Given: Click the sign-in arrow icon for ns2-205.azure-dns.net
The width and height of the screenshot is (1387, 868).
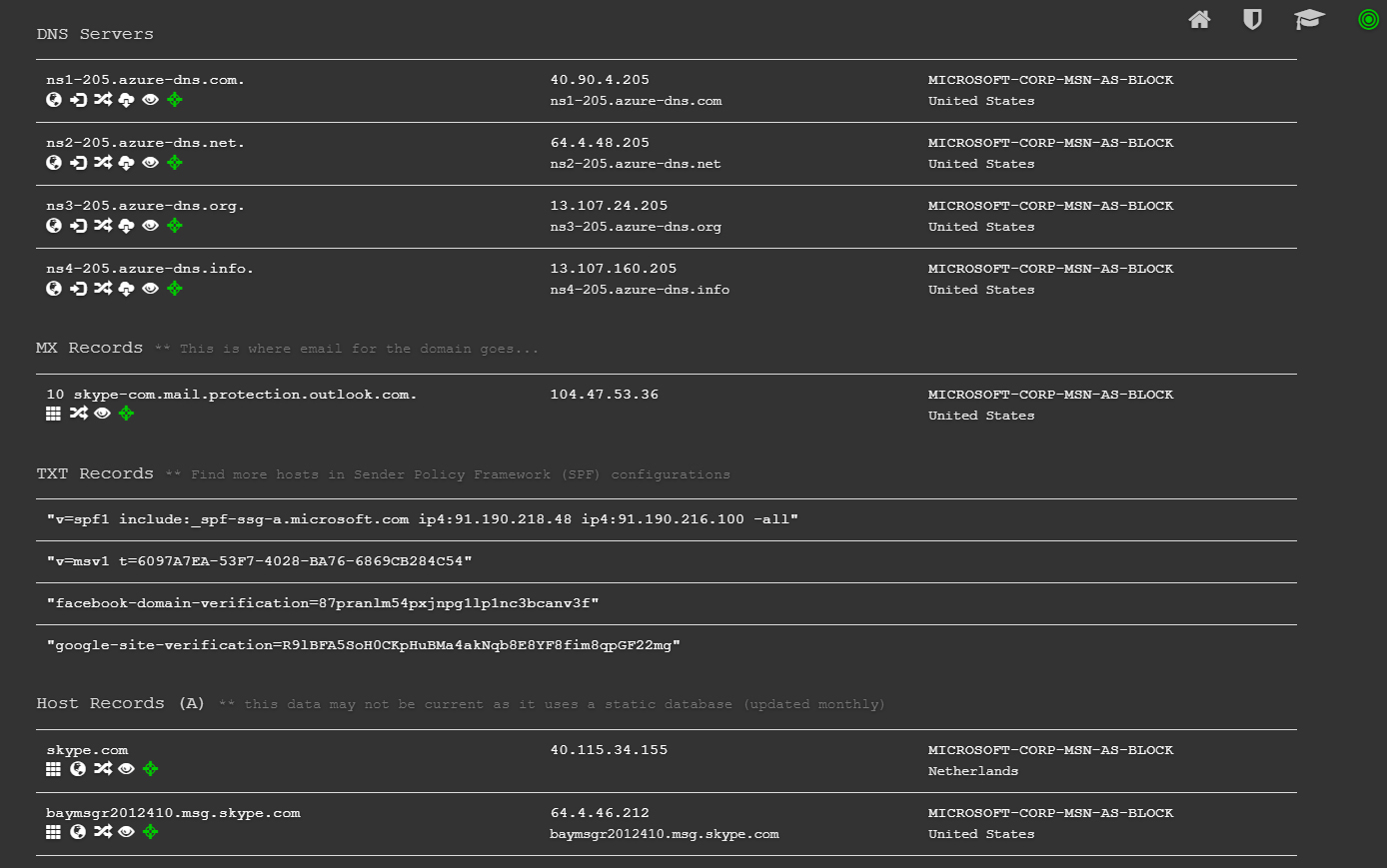Looking at the screenshot, I should coord(78,162).
